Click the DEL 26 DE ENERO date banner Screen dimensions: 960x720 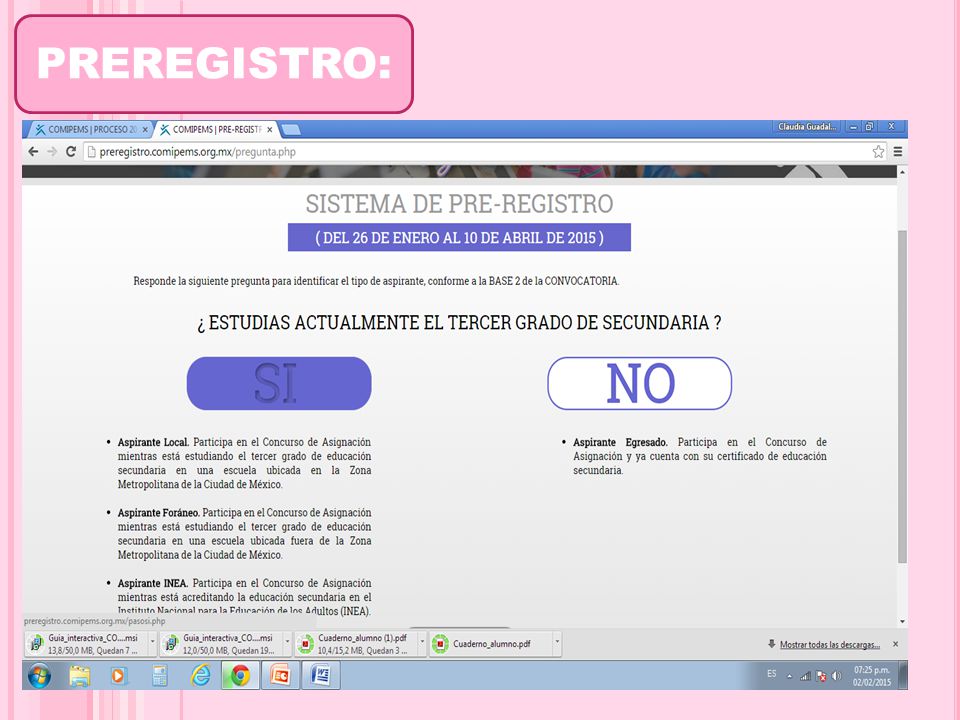[459, 238]
